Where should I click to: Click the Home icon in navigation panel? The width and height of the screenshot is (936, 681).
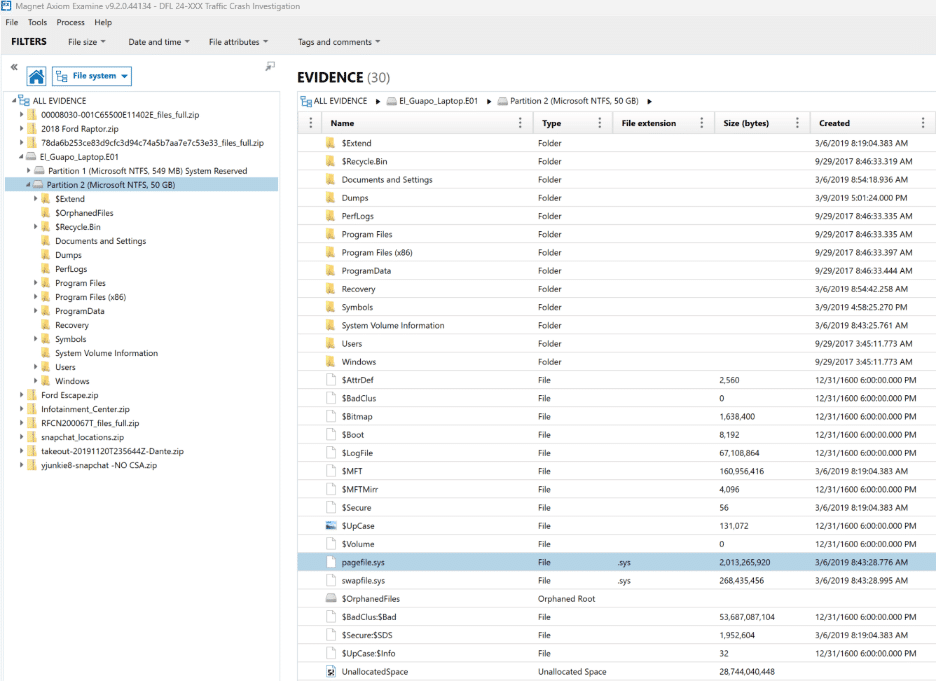point(36,77)
